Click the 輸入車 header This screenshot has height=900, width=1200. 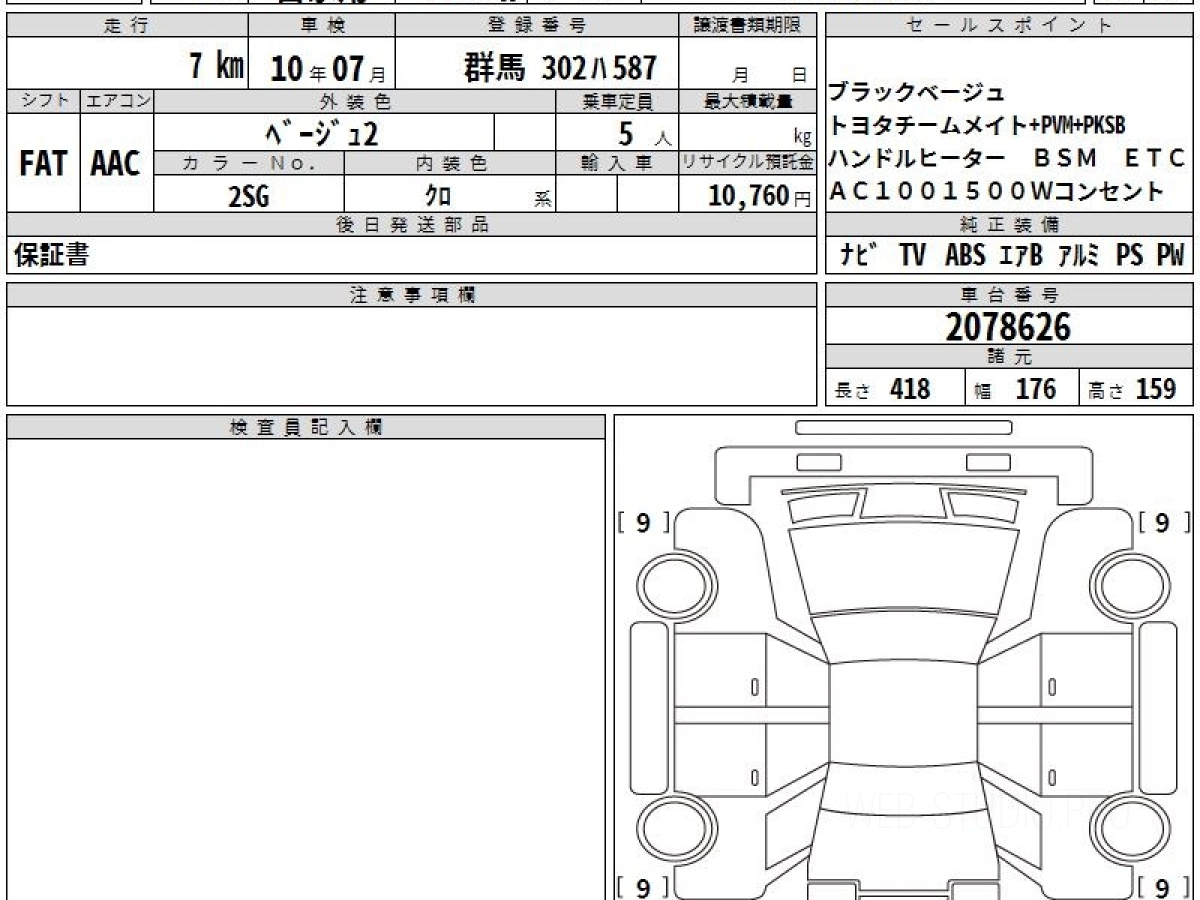coord(617,163)
